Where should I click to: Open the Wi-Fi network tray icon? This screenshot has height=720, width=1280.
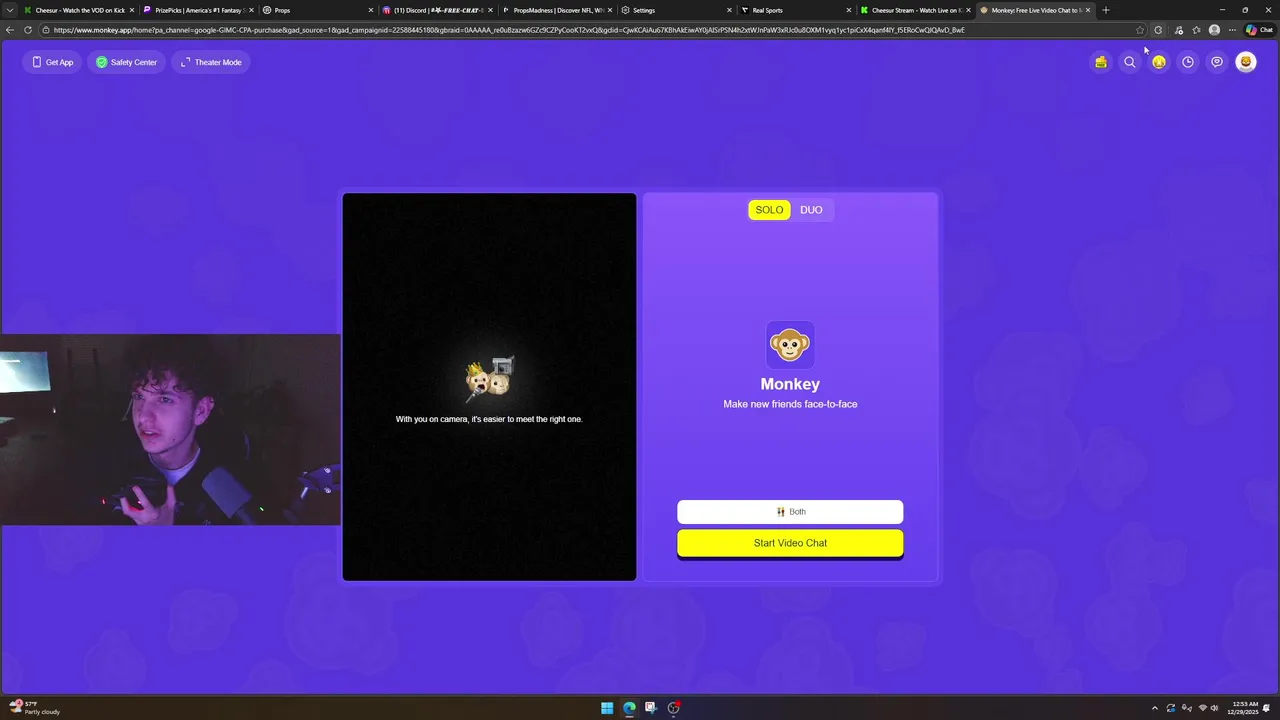click(x=1202, y=708)
